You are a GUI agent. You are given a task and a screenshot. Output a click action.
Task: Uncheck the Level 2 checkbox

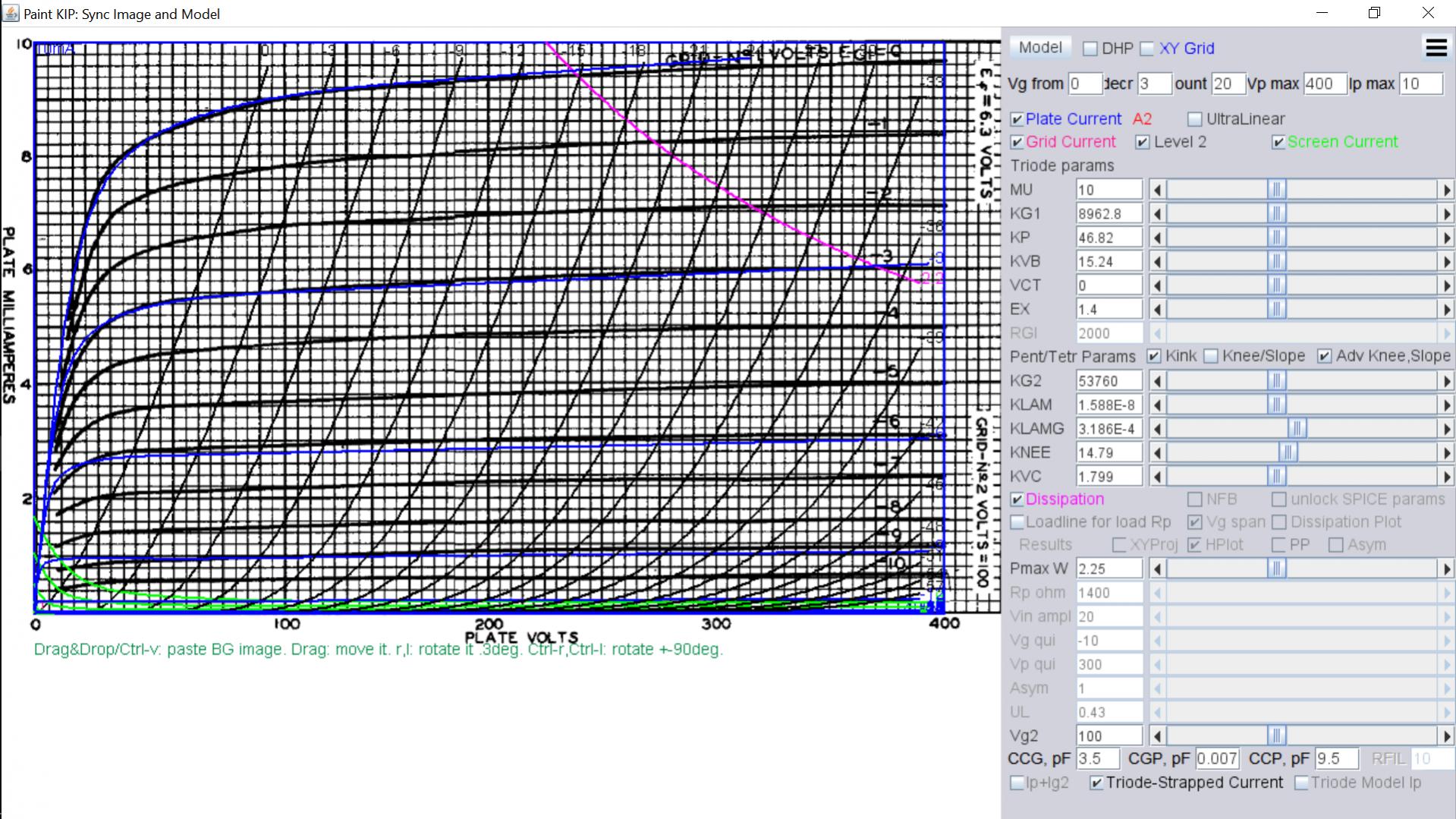point(1143,142)
